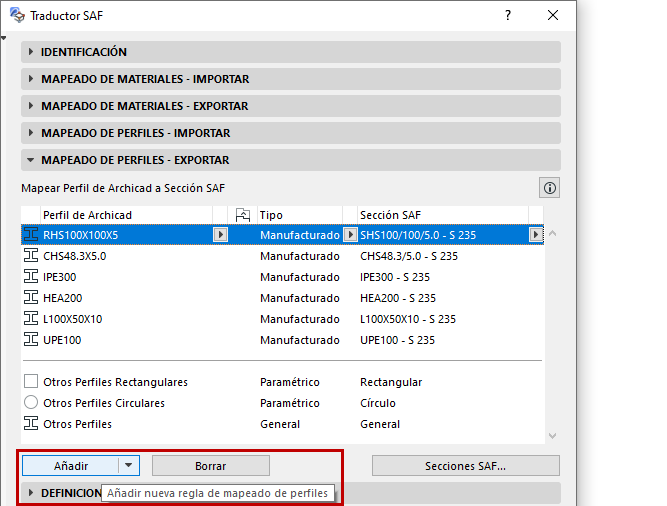Open SAF section arrow for SHS100/100/5.0 - S 235
This screenshot has width=667, height=506.
[536, 235]
